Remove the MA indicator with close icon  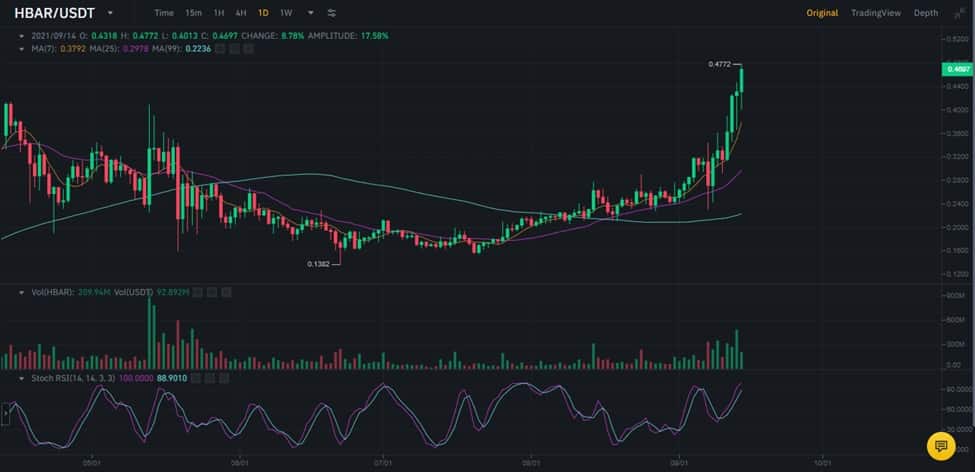(x=249, y=49)
